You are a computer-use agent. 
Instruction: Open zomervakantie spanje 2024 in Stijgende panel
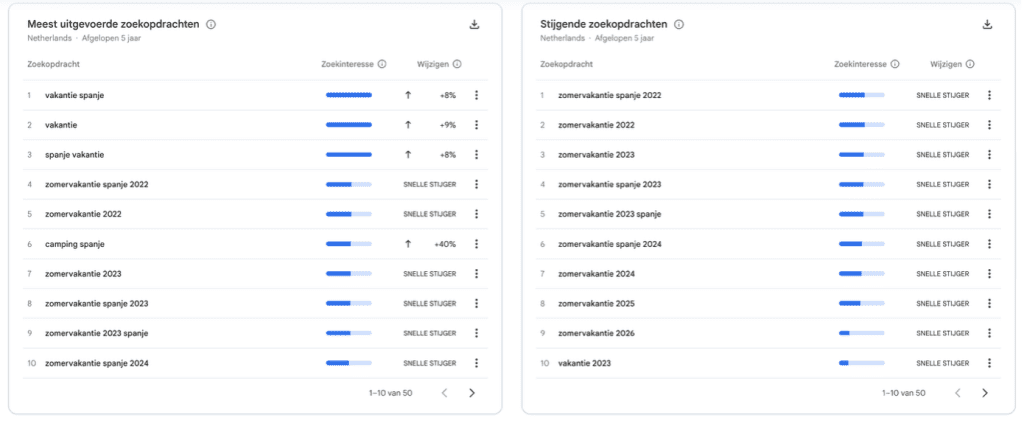(609, 244)
